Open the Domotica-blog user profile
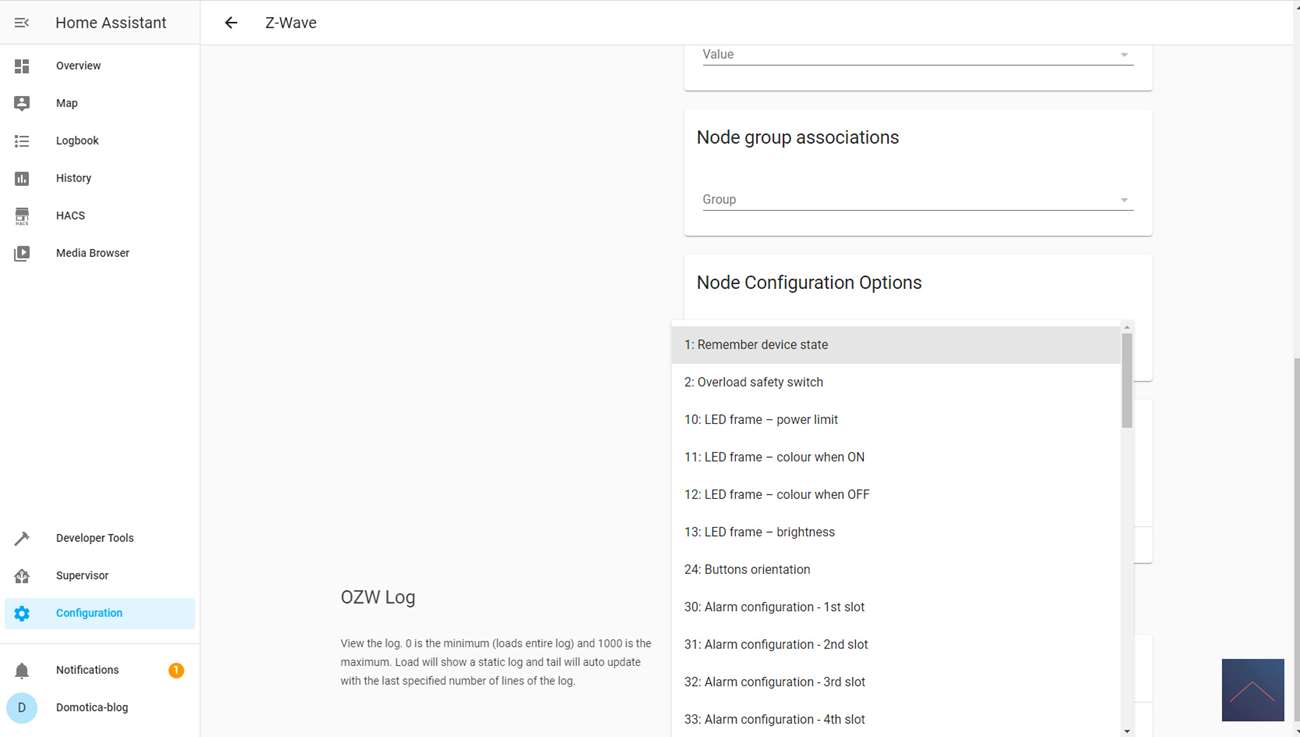 tap(91, 707)
